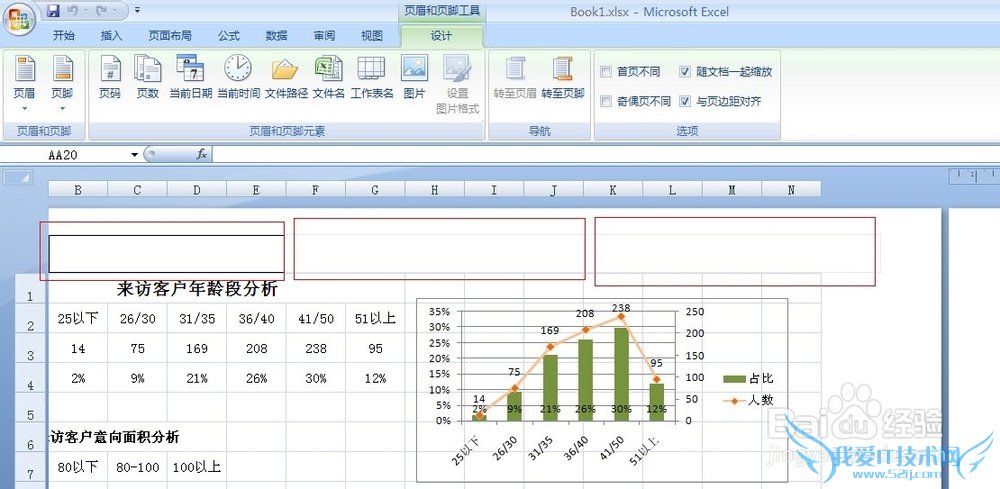Insert 文件名 file name
The image size is (1000, 489).
tap(328, 77)
